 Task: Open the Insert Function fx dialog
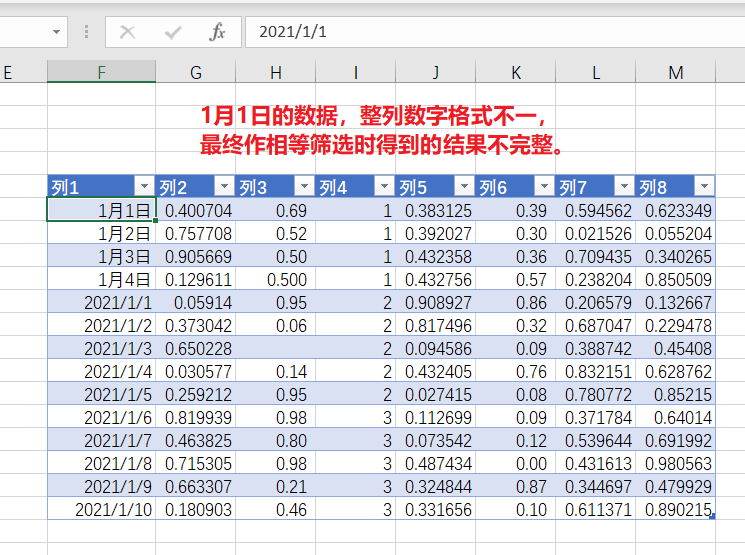pos(217,32)
